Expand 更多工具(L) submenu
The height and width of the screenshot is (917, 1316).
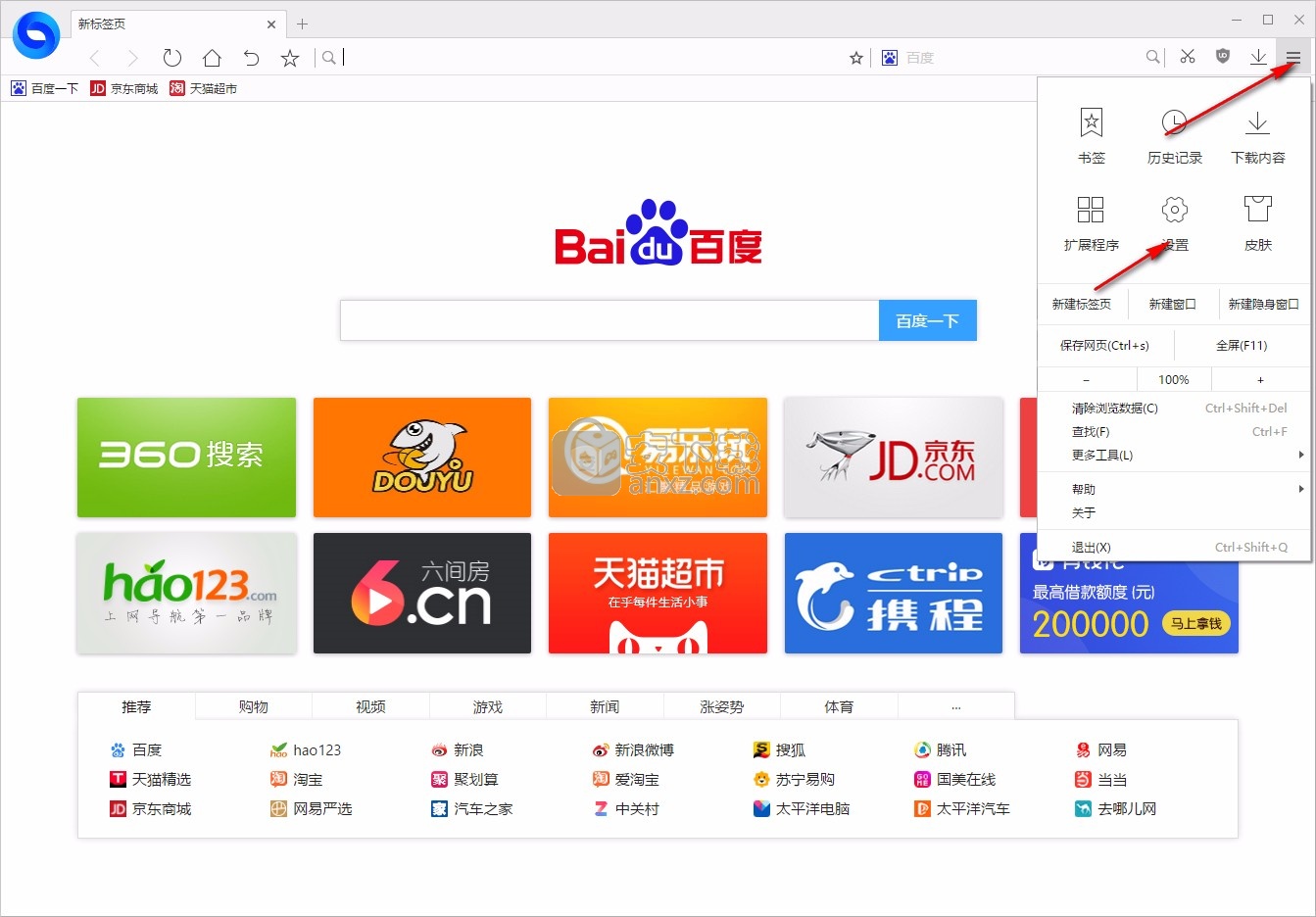[1174, 455]
